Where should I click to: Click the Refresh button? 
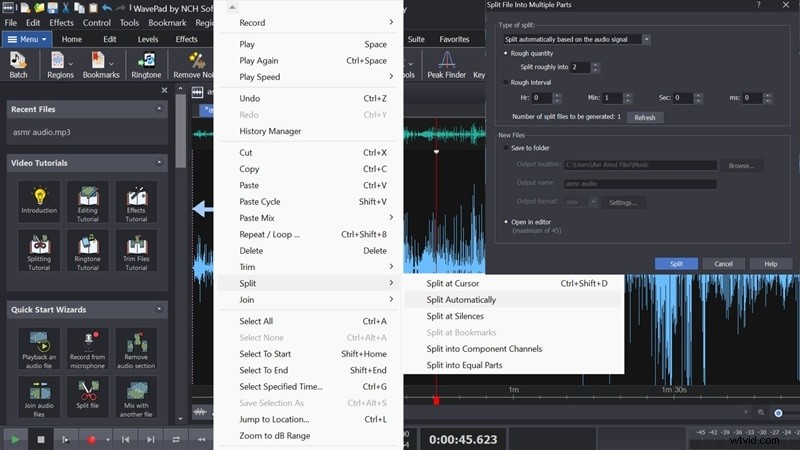pyautogui.click(x=645, y=117)
